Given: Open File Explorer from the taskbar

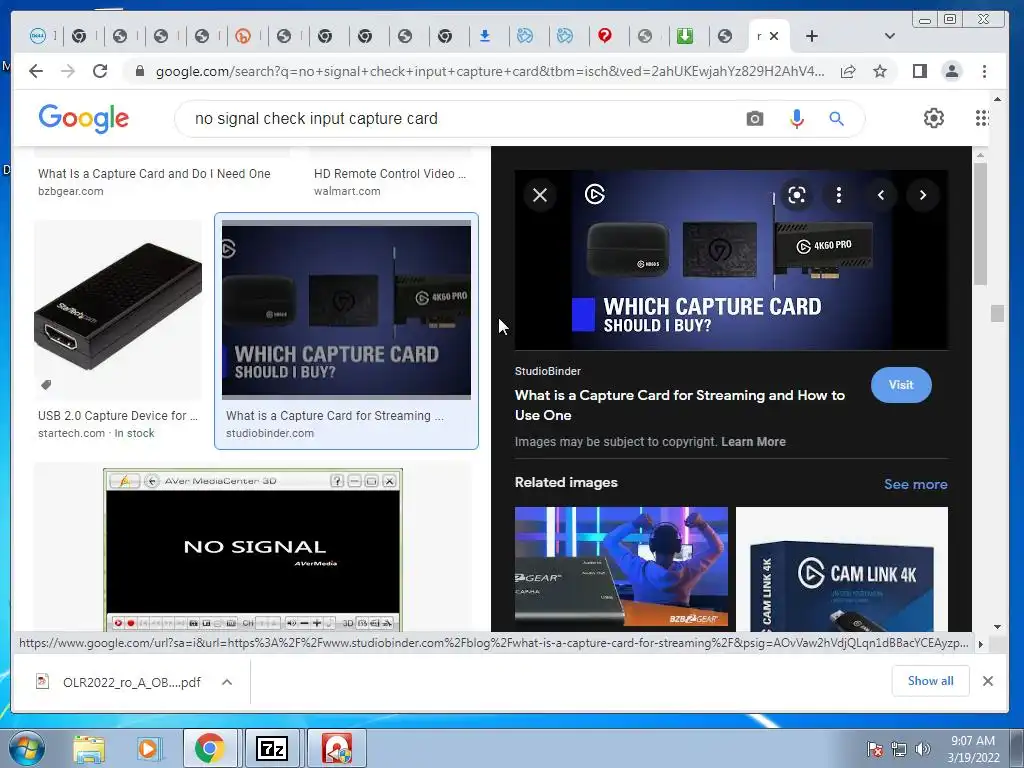Looking at the screenshot, I should (x=89, y=748).
